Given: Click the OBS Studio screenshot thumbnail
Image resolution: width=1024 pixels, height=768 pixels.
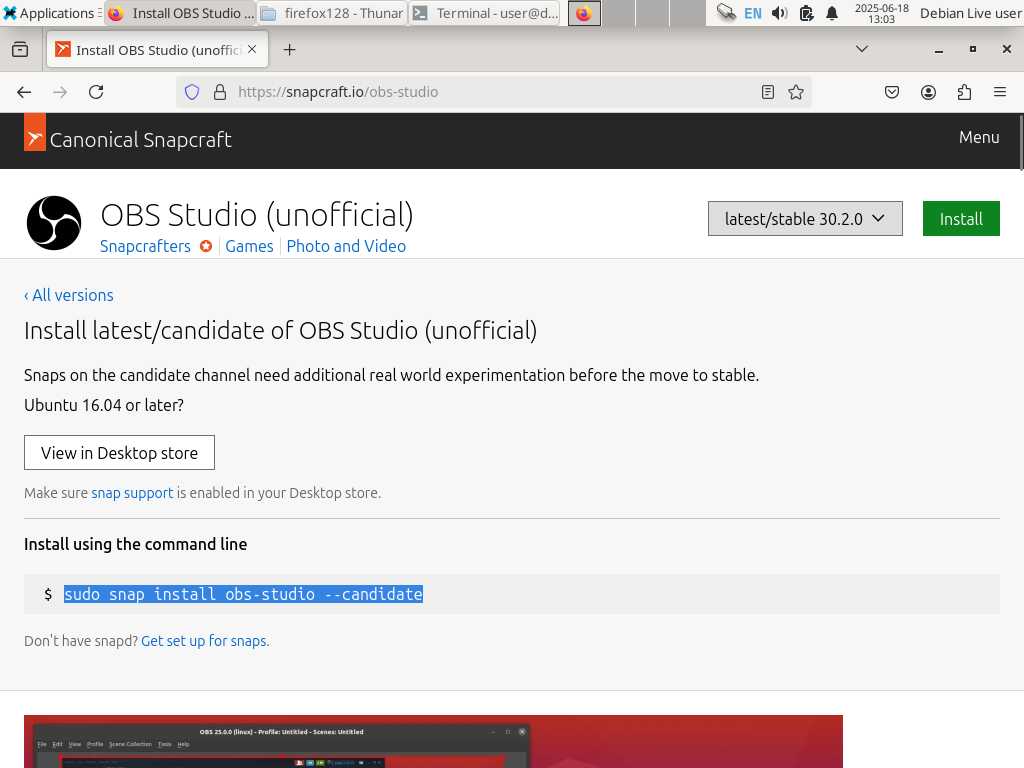Looking at the screenshot, I should coord(433,741).
